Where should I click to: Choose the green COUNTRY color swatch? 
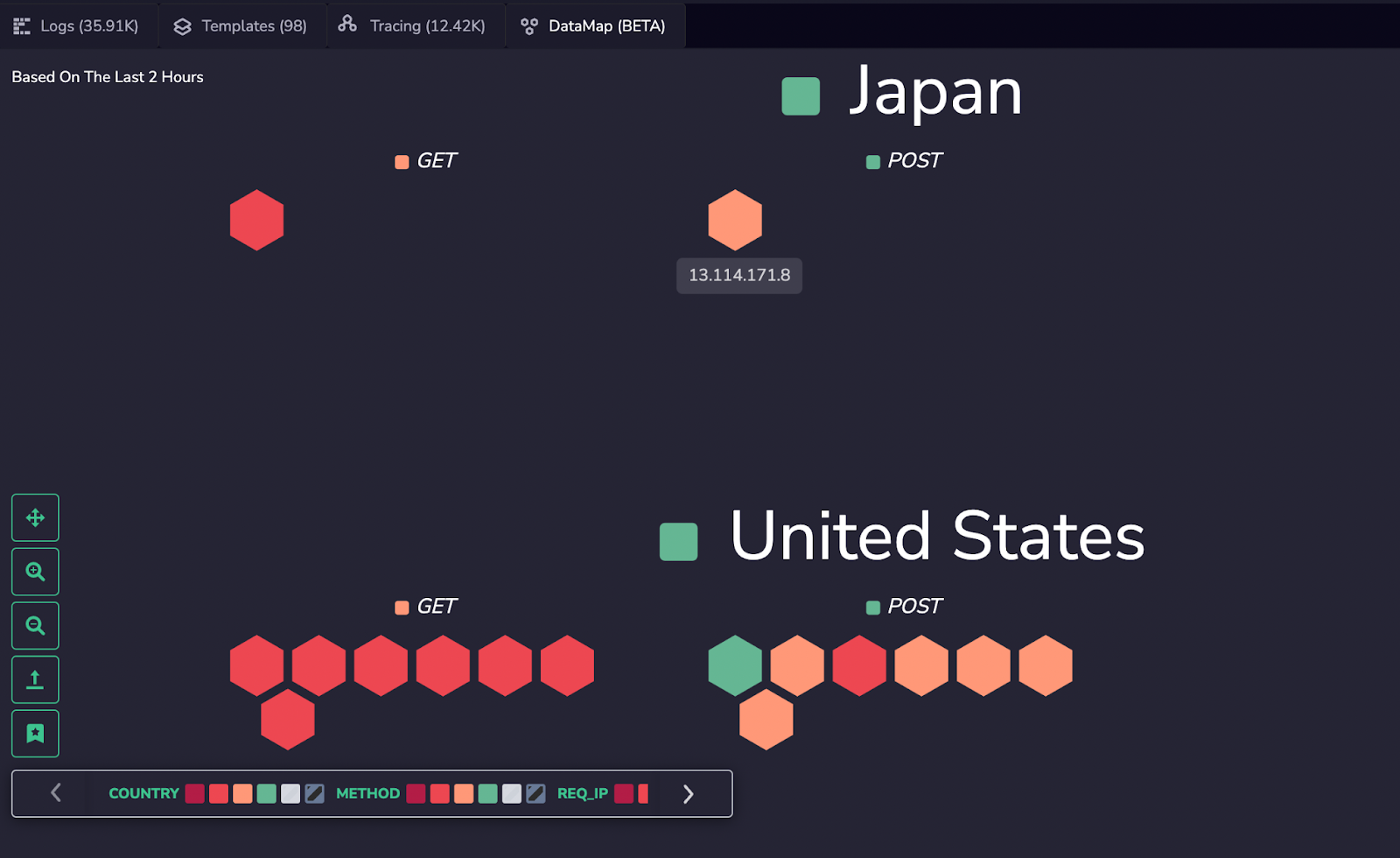coord(267,793)
